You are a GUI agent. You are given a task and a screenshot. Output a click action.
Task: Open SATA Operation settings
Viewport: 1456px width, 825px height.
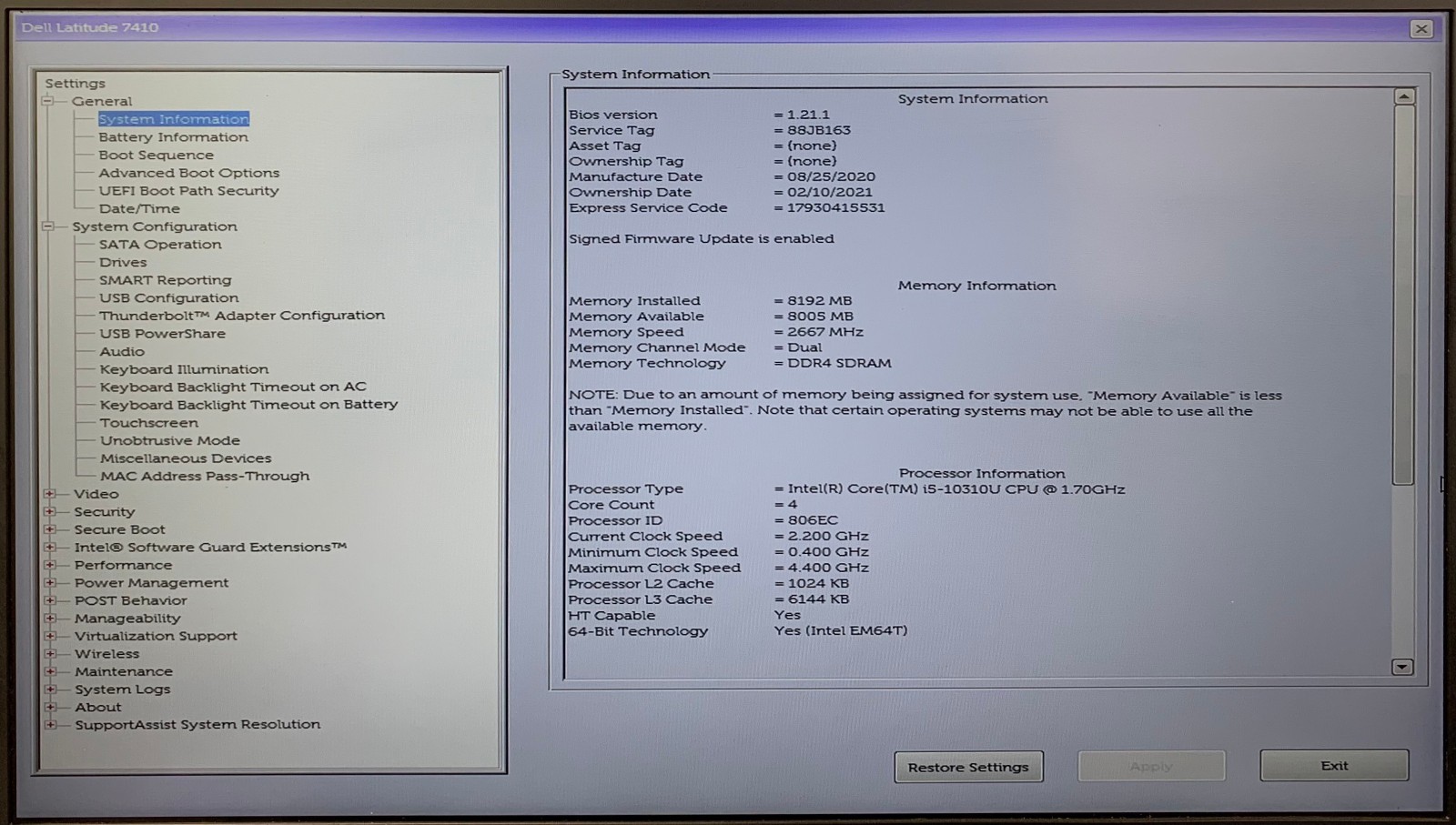160,244
